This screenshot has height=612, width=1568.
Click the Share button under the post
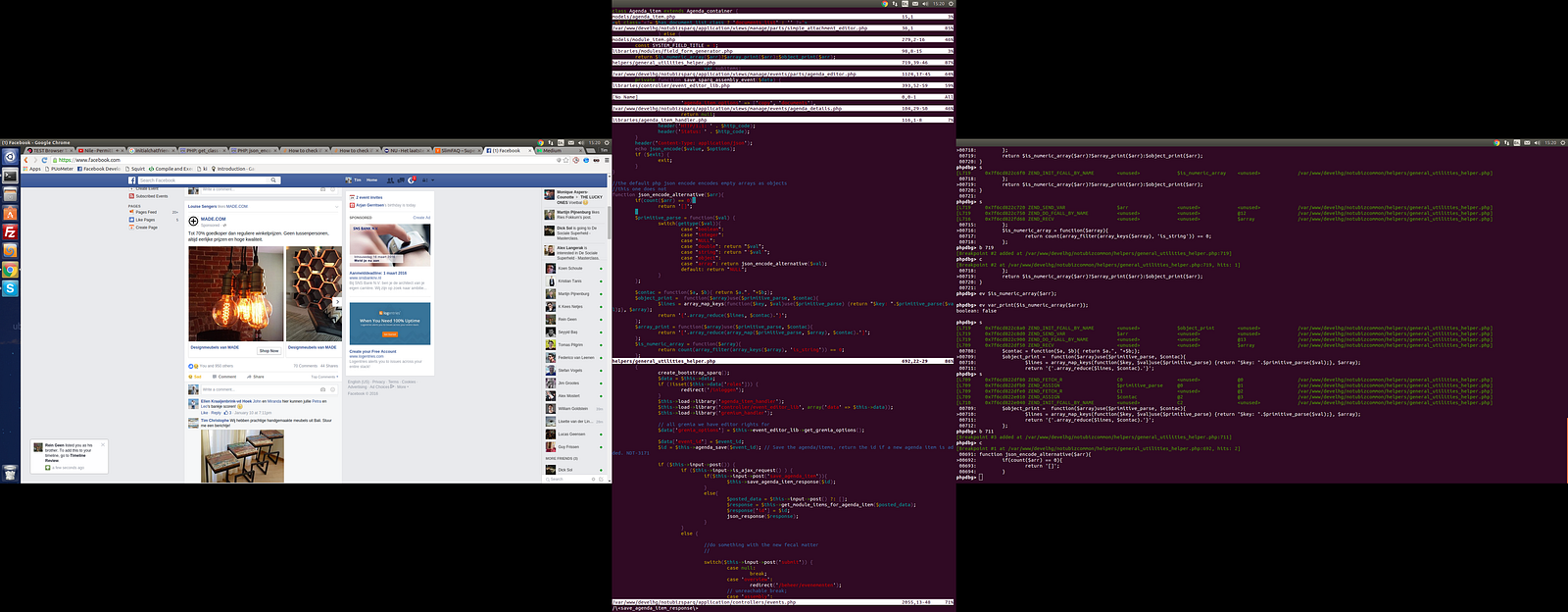point(256,377)
